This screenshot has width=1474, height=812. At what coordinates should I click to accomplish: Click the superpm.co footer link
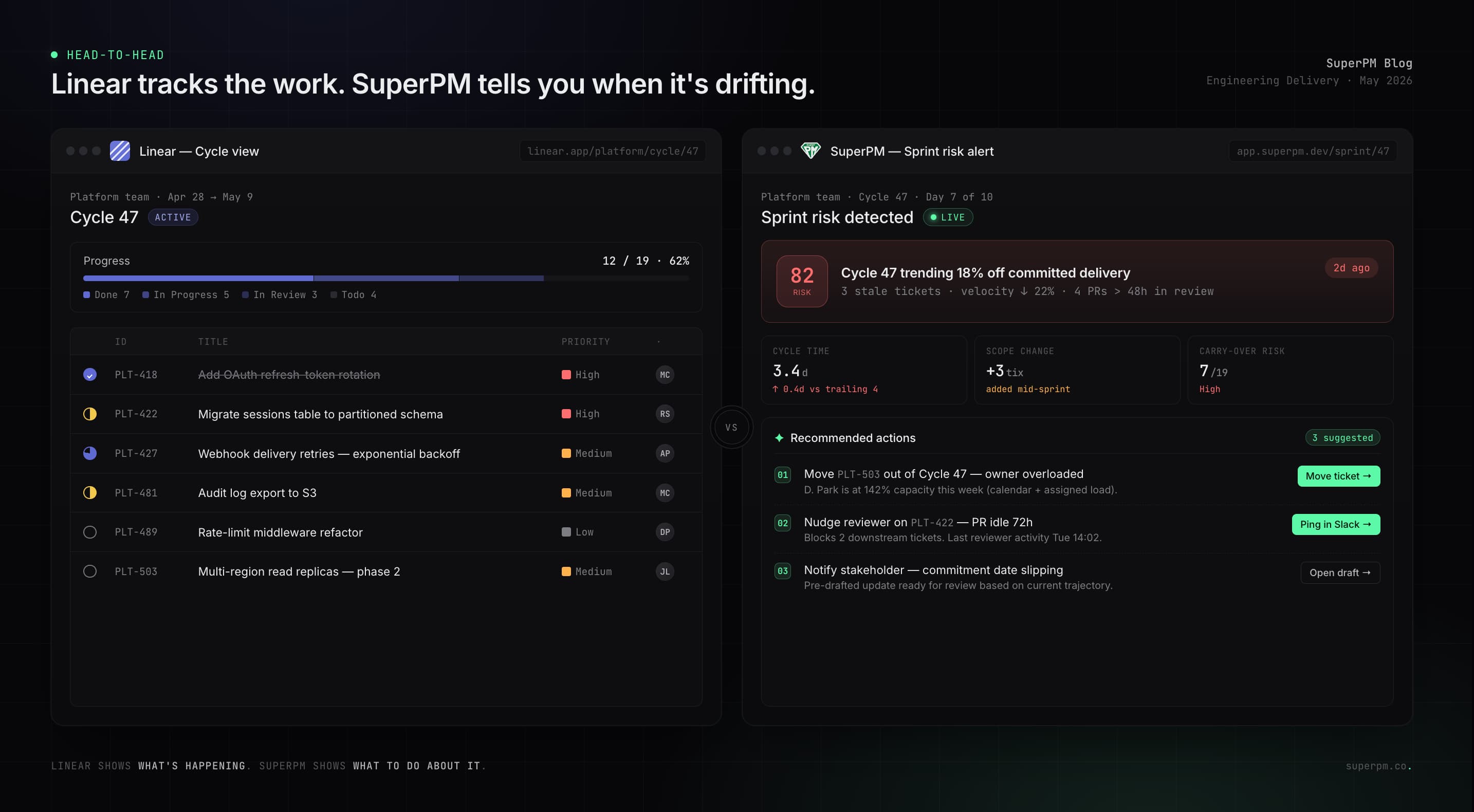coord(1378,766)
